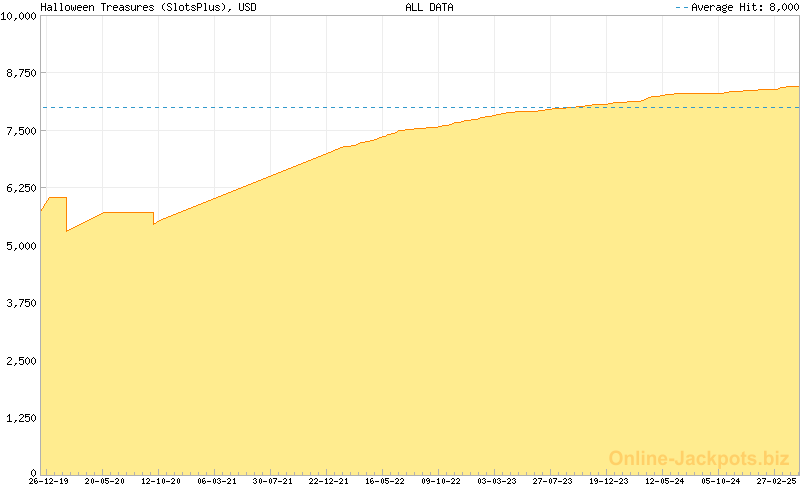Choose the 16-05-22 date marker
800x490 pixels.
[x=384, y=481]
